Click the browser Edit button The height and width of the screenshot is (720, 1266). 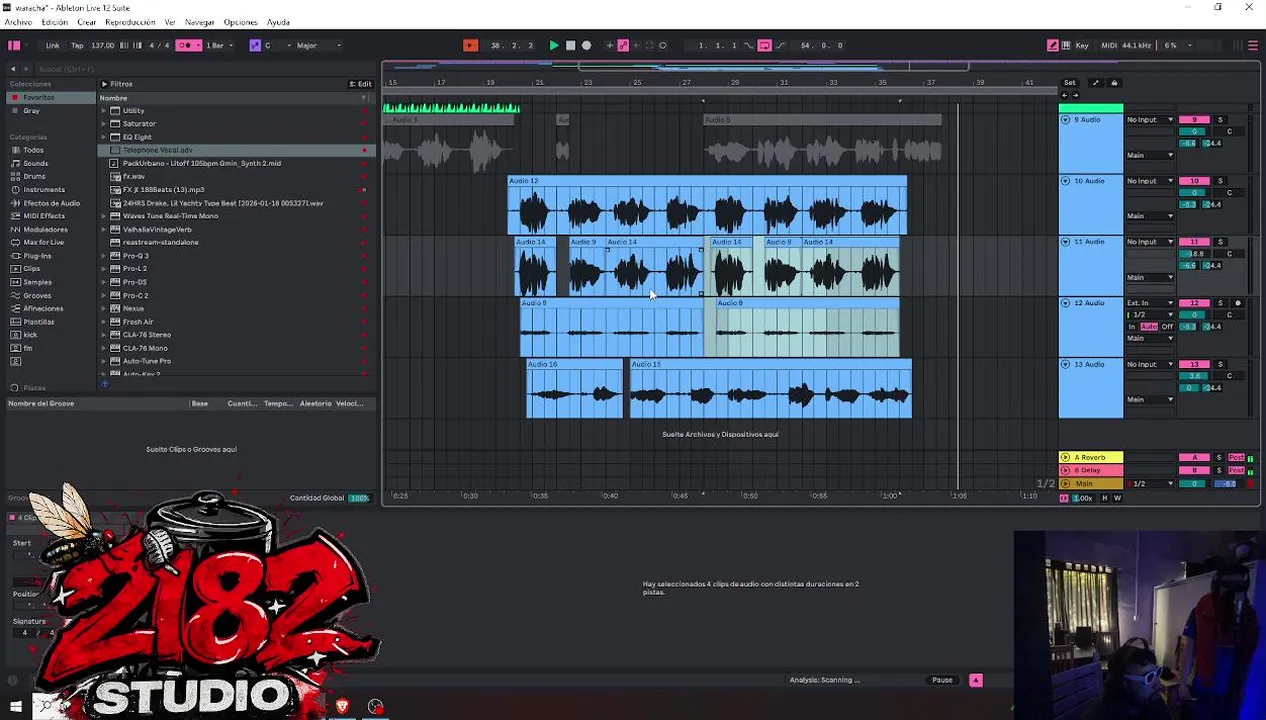(x=361, y=84)
